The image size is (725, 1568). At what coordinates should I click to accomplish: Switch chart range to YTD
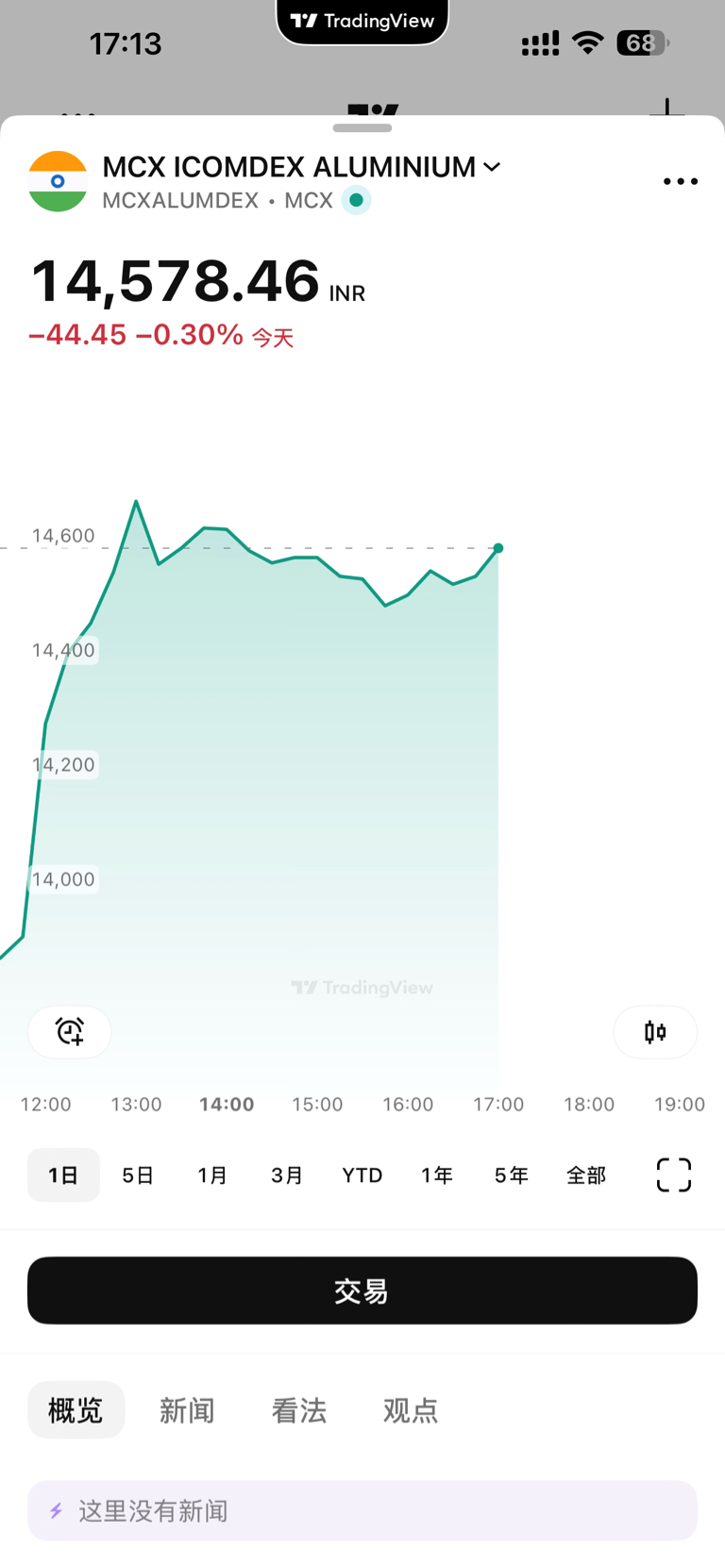362,1175
